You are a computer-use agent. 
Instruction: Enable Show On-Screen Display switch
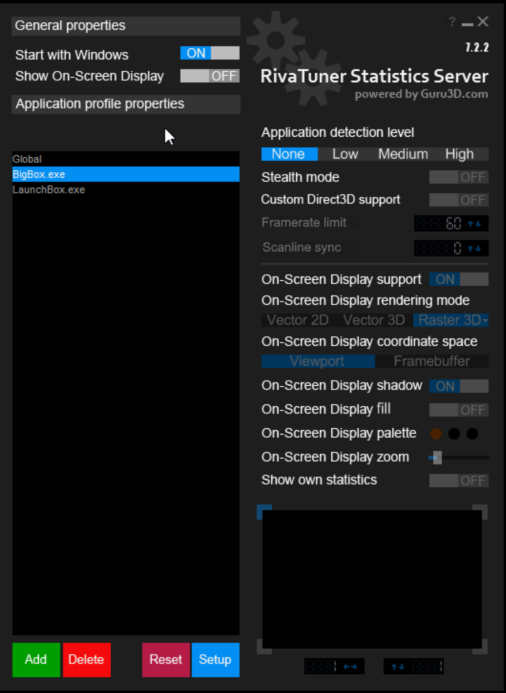(x=210, y=76)
